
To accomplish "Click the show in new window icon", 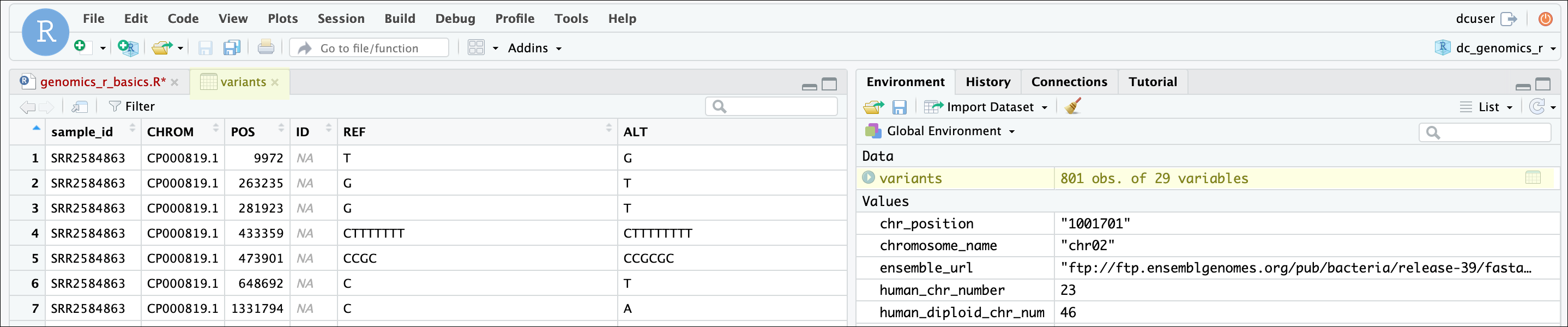I will pos(80,107).
